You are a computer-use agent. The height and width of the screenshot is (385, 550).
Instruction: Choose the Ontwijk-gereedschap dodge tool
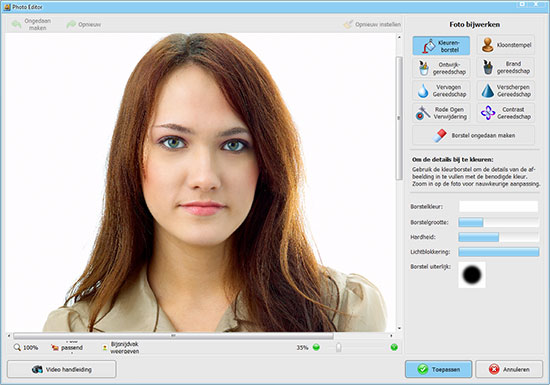coord(441,68)
